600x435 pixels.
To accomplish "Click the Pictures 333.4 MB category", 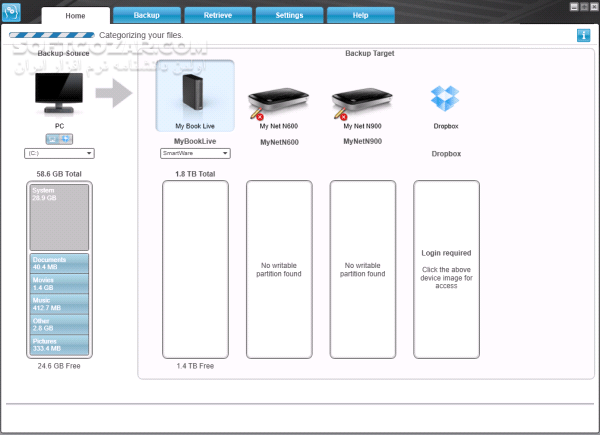I will (x=59, y=344).
